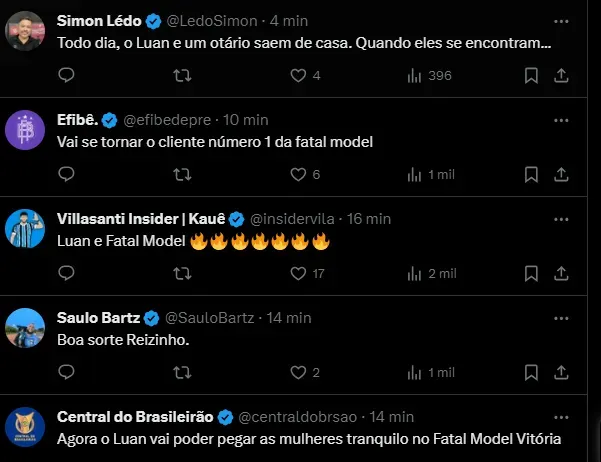The image size is (601, 462).
Task: Share Simon Lédo's tweet
Action: pyautogui.click(x=561, y=75)
